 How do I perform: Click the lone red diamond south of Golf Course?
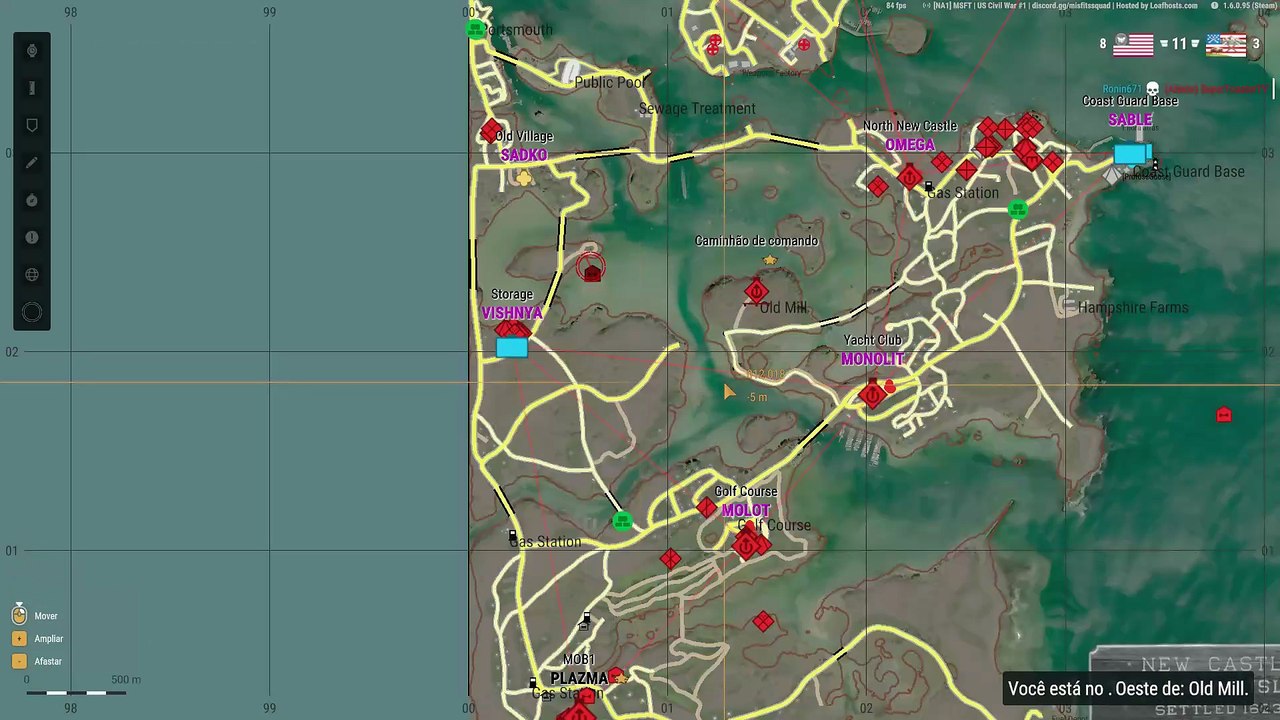pyautogui.click(x=763, y=622)
